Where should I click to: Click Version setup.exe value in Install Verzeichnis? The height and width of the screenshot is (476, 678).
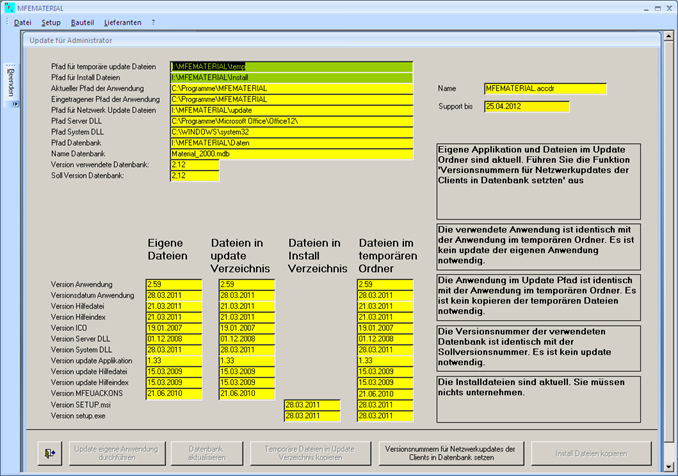point(312,416)
